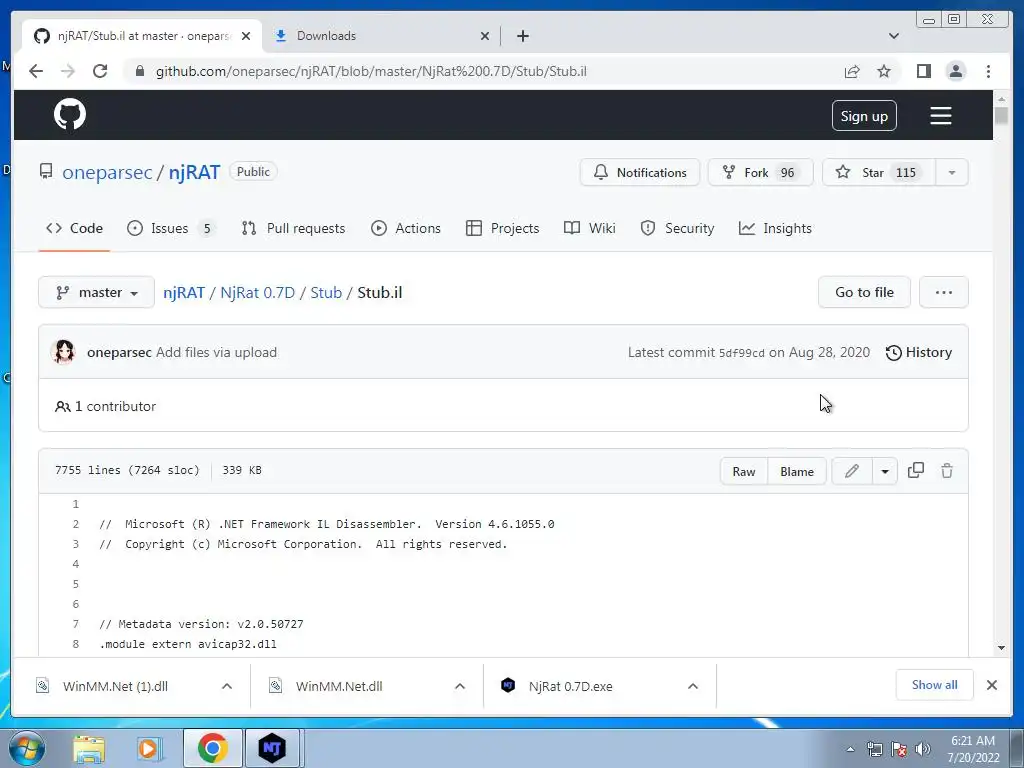The width and height of the screenshot is (1024, 768).
Task: Reload the page with refresh icon
Action: pyautogui.click(x=100, y=71)
